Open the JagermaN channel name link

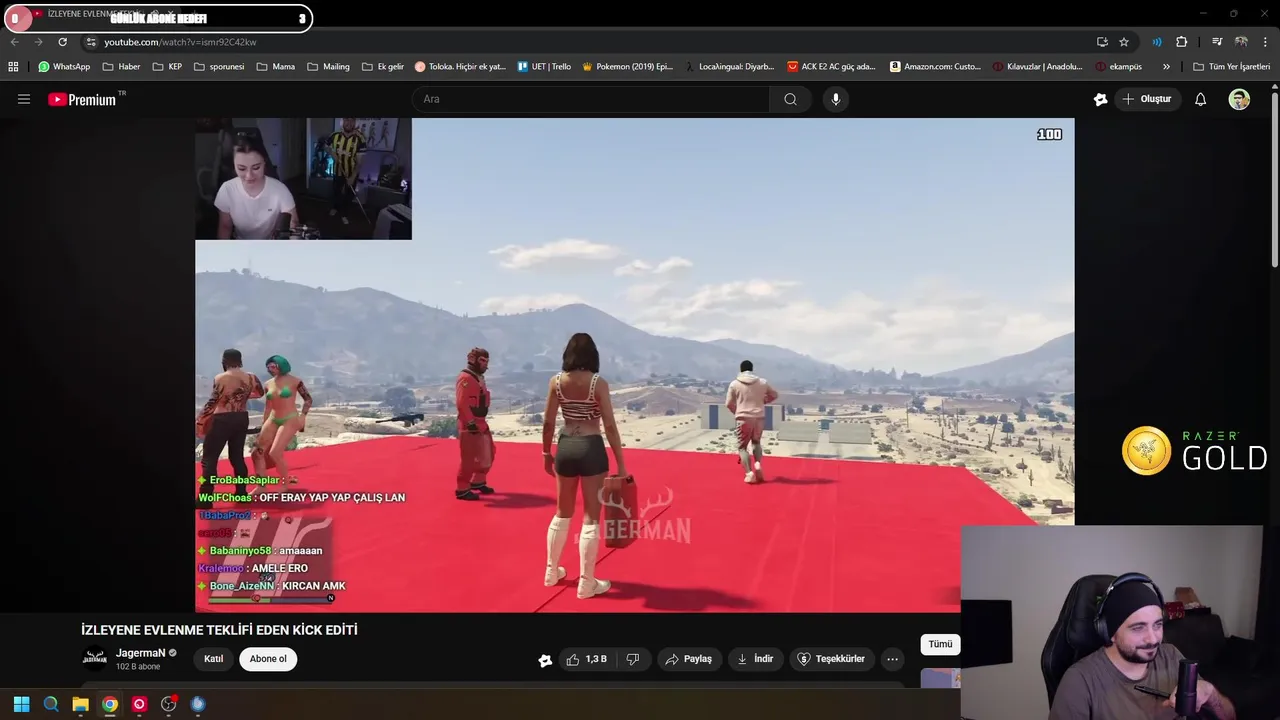[140, 653]
